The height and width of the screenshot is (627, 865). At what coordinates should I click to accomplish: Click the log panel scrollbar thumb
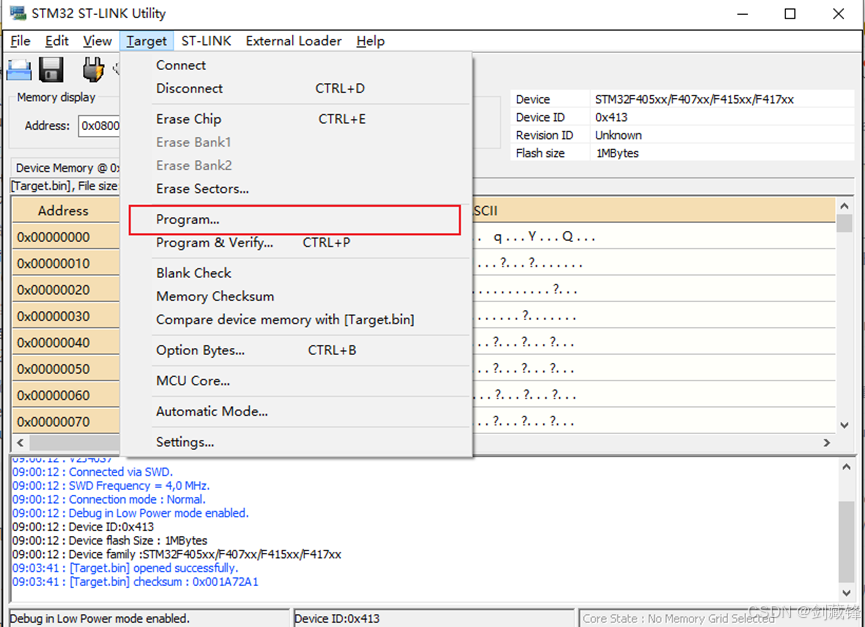[x=846, y=542]
